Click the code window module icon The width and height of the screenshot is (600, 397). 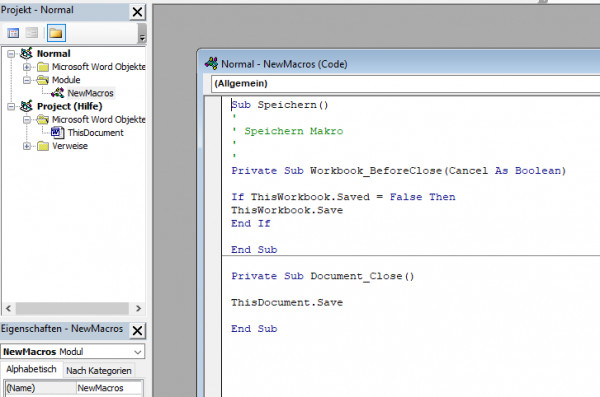point(211,64)
